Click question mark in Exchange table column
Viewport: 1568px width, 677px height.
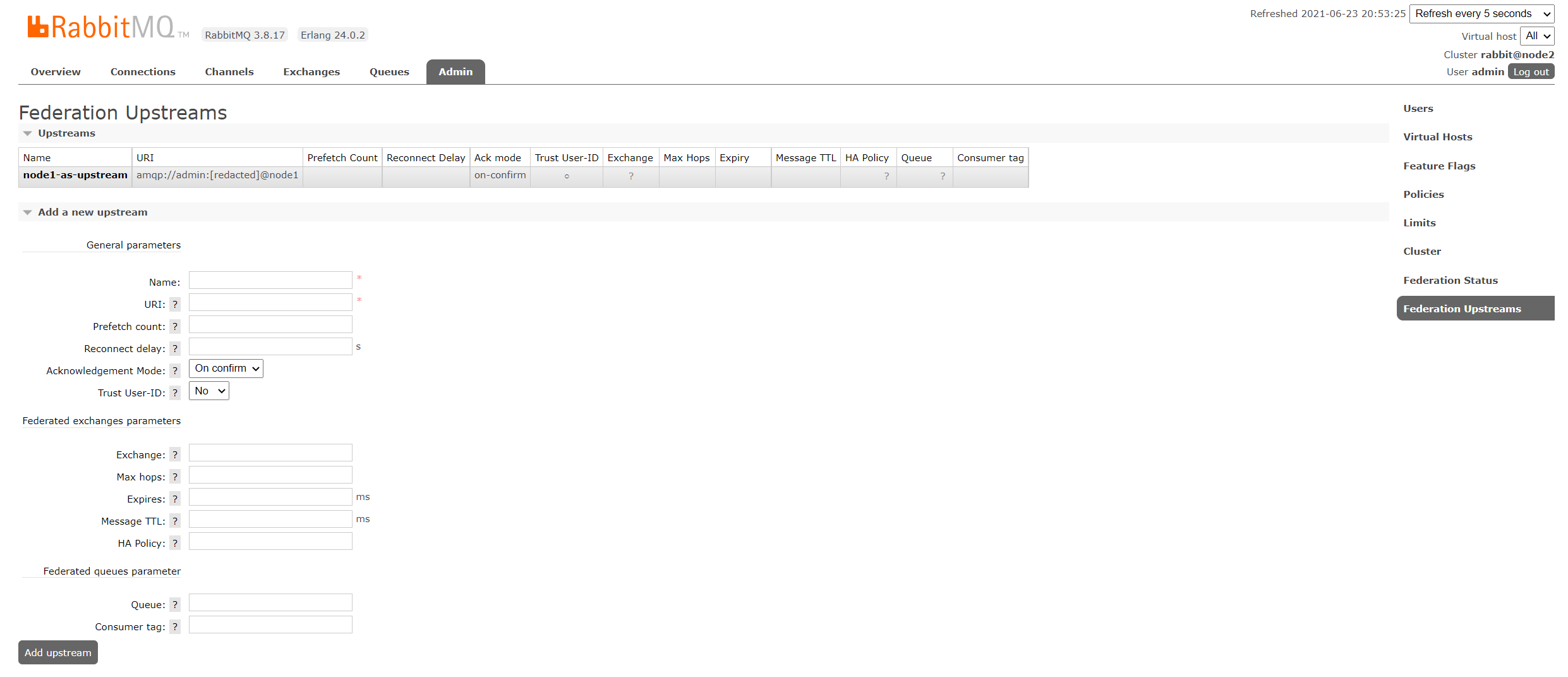(630, 176)
